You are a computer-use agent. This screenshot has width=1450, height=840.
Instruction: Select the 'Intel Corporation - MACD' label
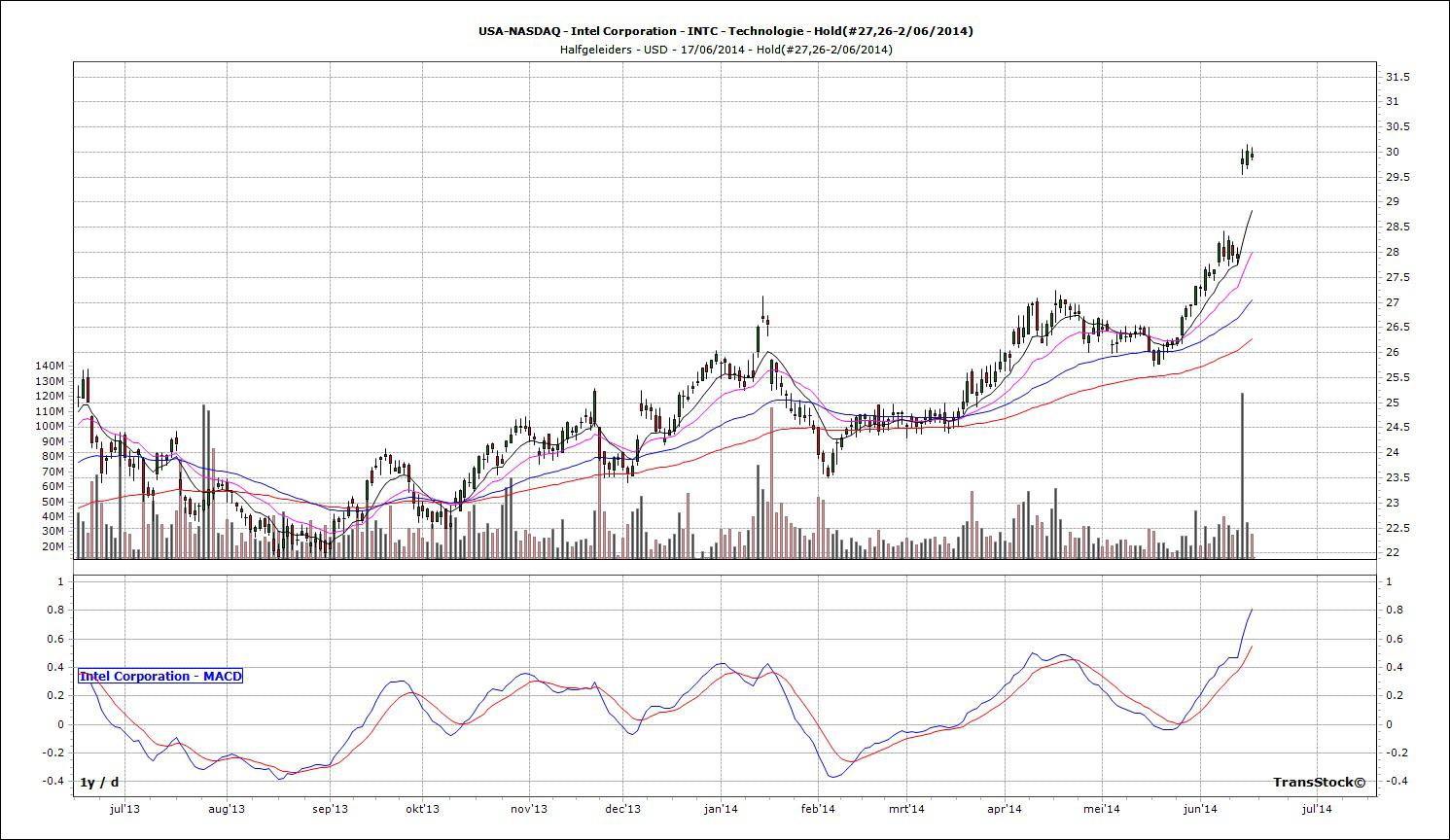click(160, 676)
